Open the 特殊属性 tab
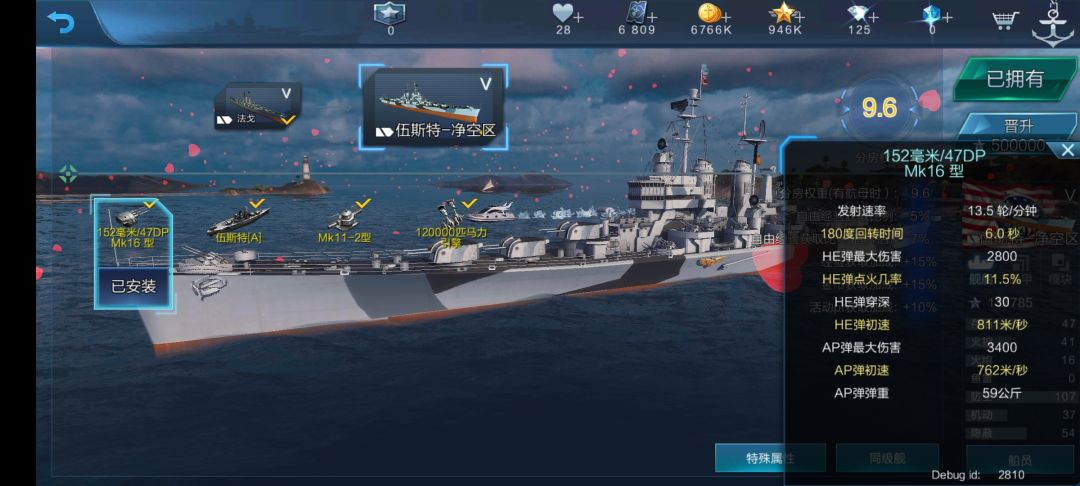Image resolution: width=1080 pixels, height=486 pixels. [770, 458]
